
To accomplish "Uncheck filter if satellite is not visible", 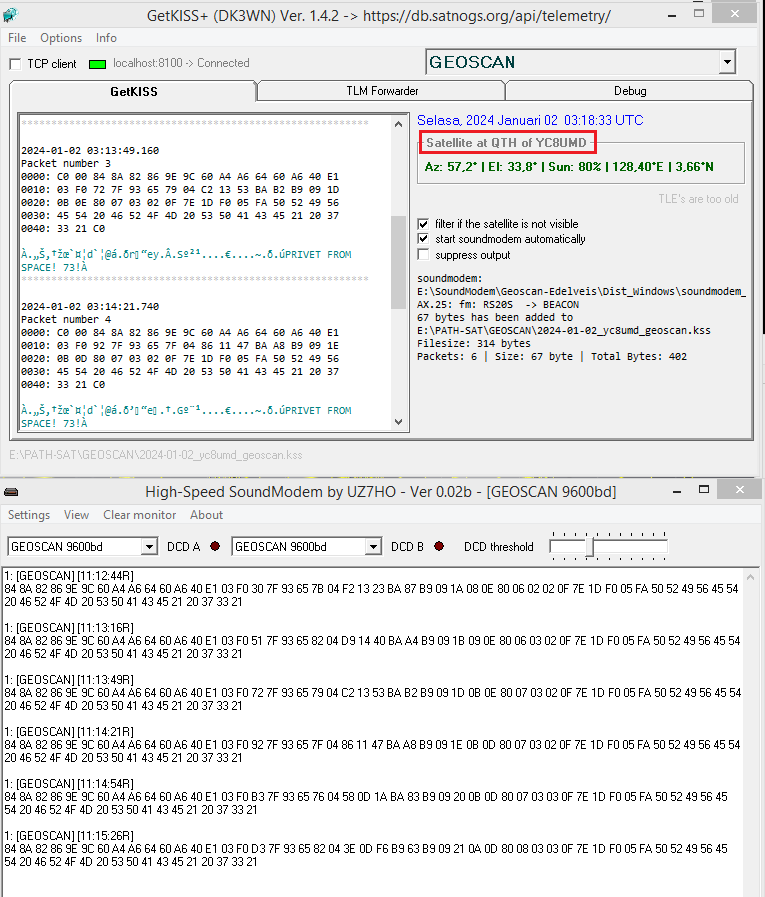I will point(423,224).
